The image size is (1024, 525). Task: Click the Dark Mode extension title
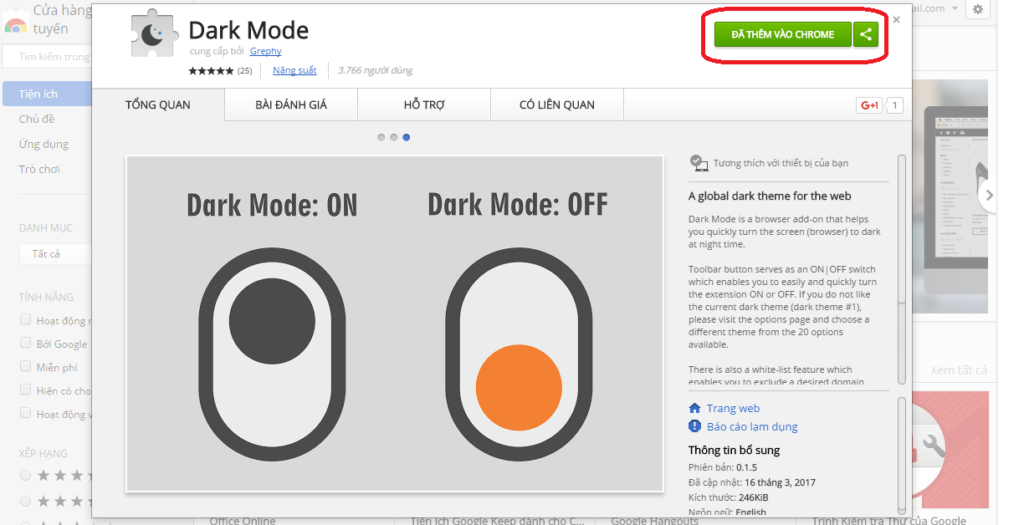pos(248,30)
